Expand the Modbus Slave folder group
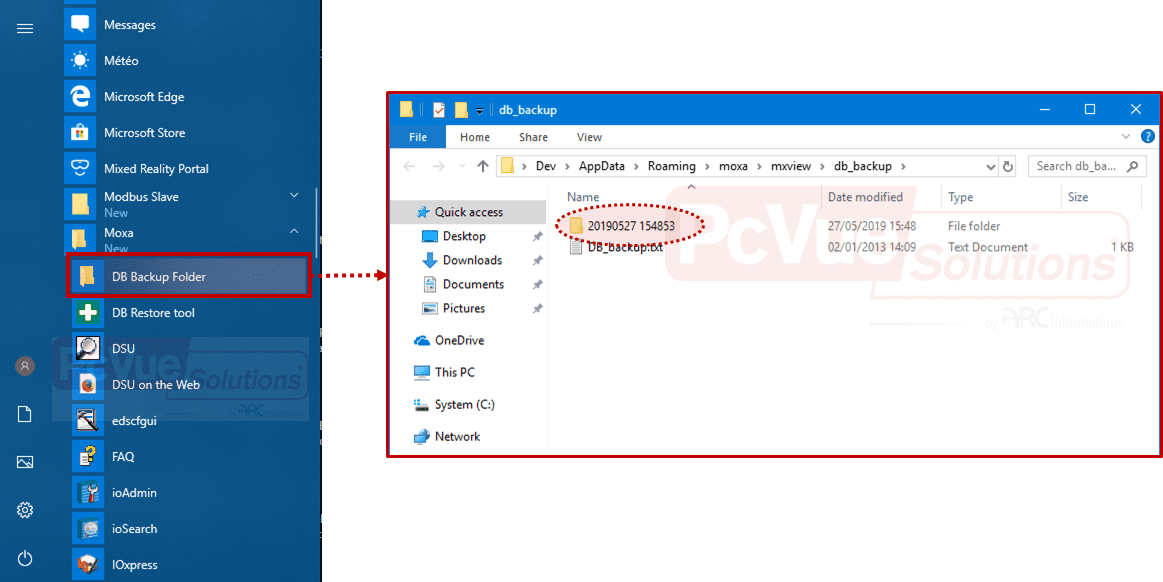The image size is (1163, 582). tap(294, 196)
